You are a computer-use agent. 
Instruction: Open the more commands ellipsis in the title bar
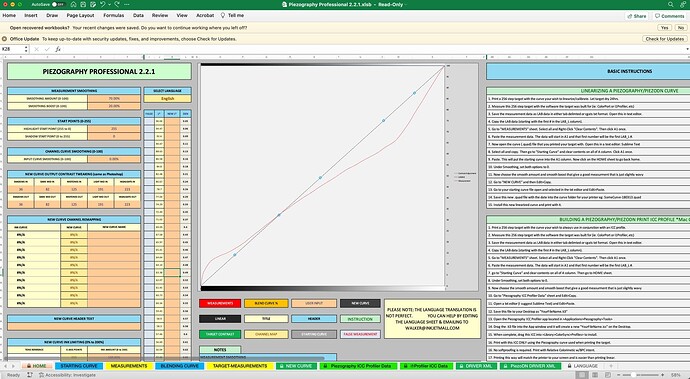tap(127, 4)
